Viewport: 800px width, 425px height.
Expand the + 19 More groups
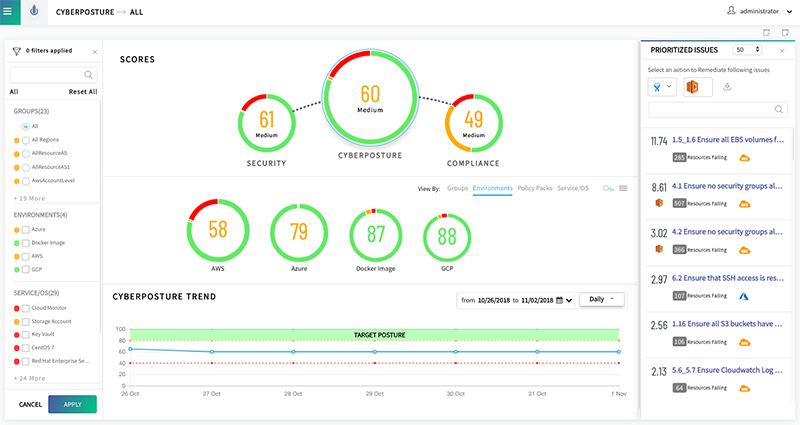[30, 198]
